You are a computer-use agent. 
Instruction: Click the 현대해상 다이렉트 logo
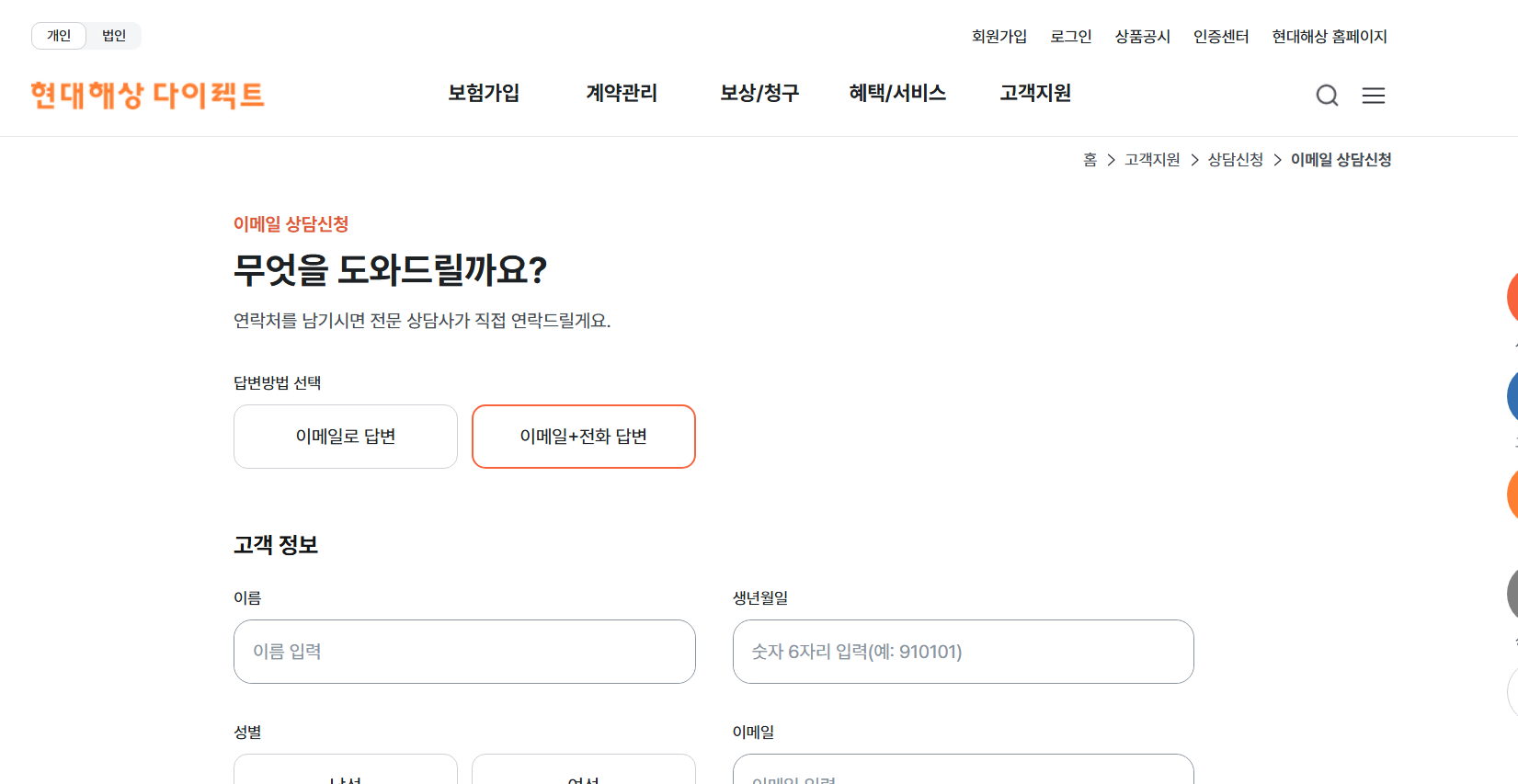[147, 95]
